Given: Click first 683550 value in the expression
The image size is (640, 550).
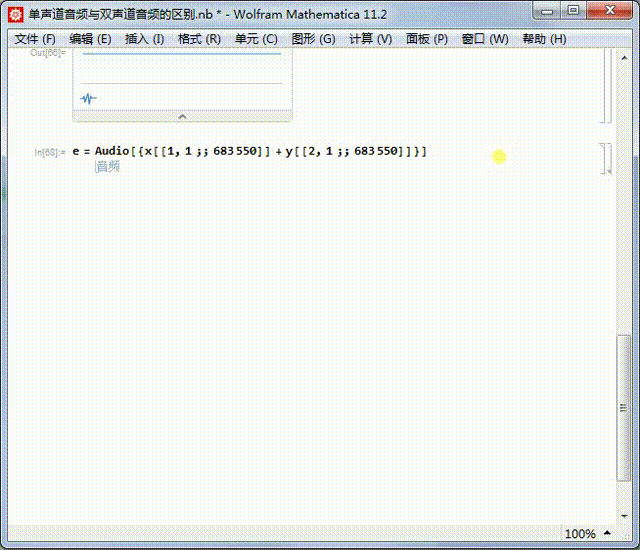Looking at the screenshot, I should point(235,151).
